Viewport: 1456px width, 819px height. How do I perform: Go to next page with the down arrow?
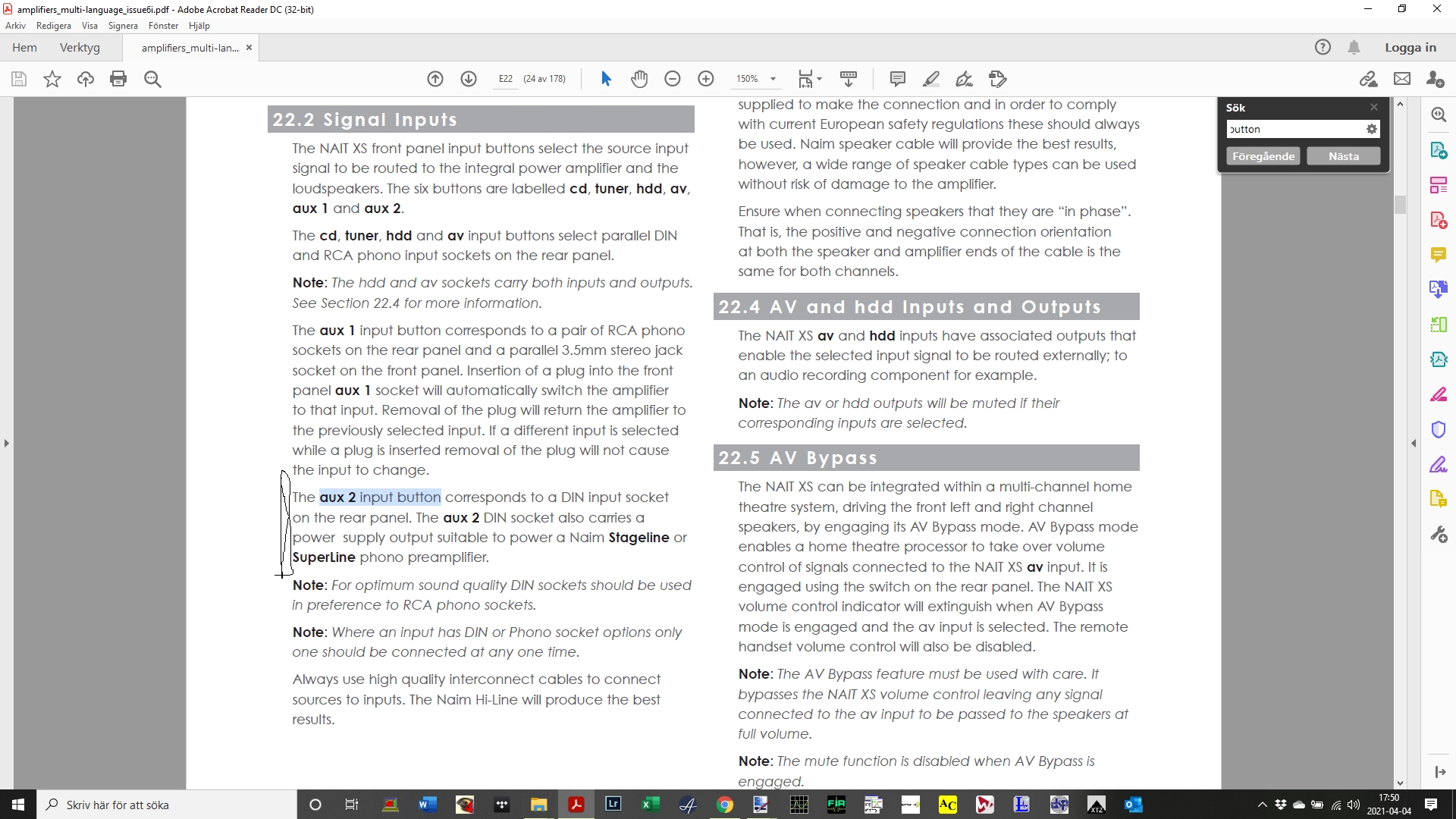469,79
